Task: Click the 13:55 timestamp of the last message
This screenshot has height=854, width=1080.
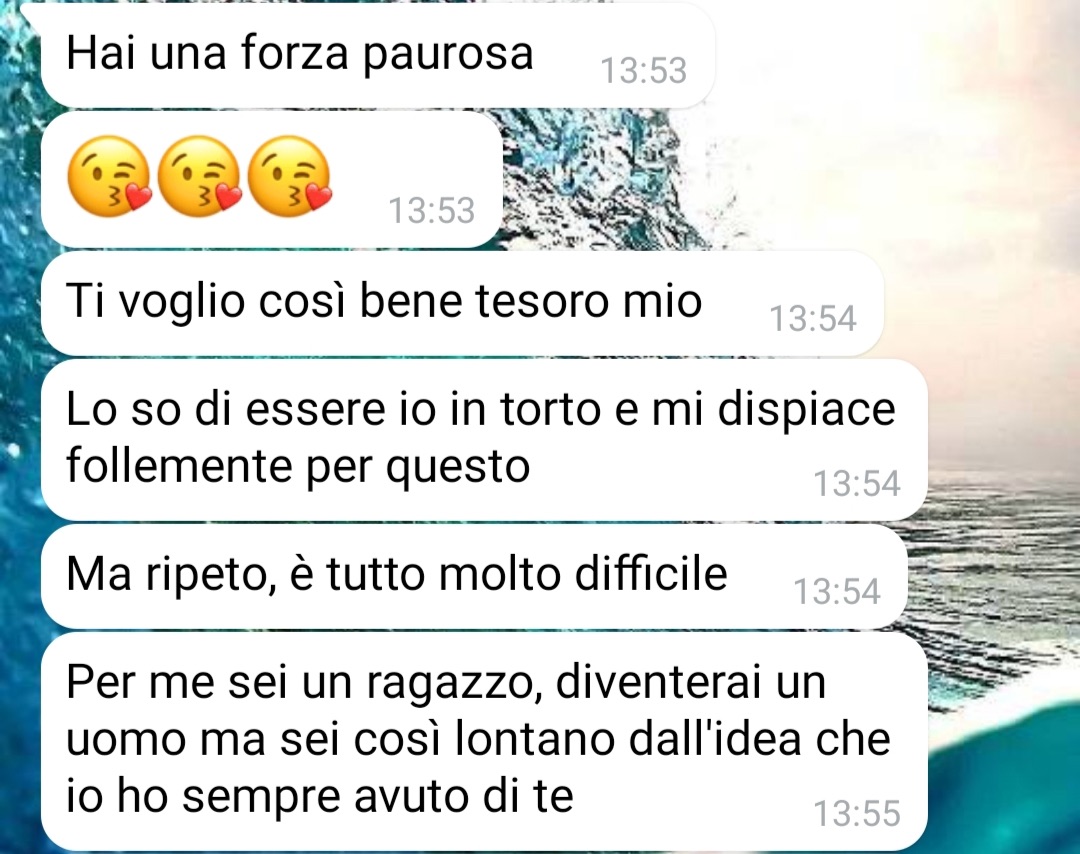Action: [x=857, y=813]
